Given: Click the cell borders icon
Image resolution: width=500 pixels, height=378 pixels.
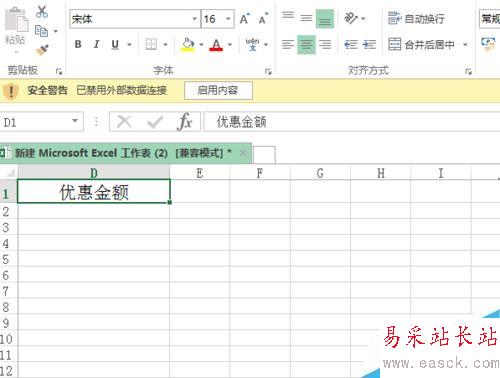Looking at the screenshot, I should pyautogui.click(x=151, y=44).
